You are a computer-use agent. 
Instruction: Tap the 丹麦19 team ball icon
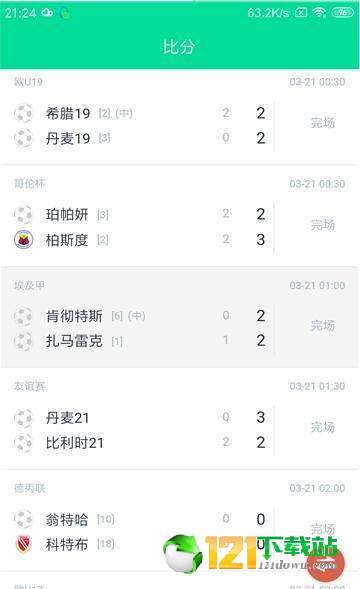point(23,138)
